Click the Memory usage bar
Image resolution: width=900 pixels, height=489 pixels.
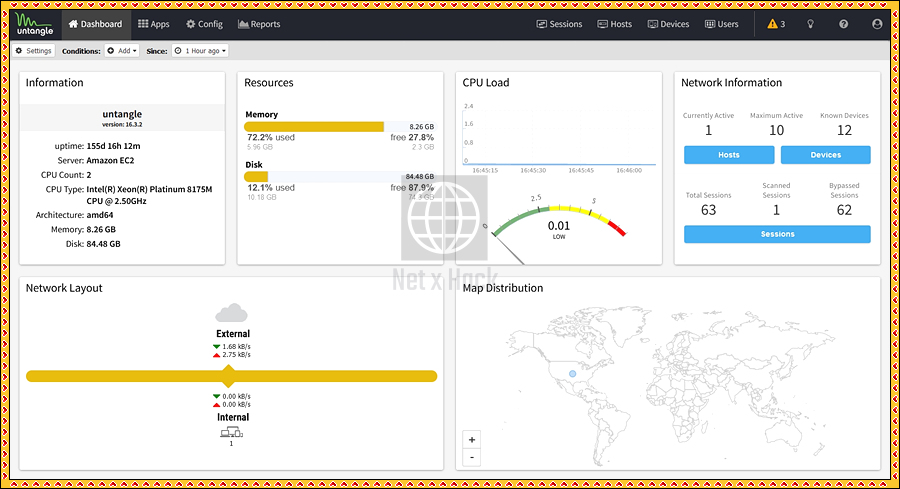pos(340,127)
